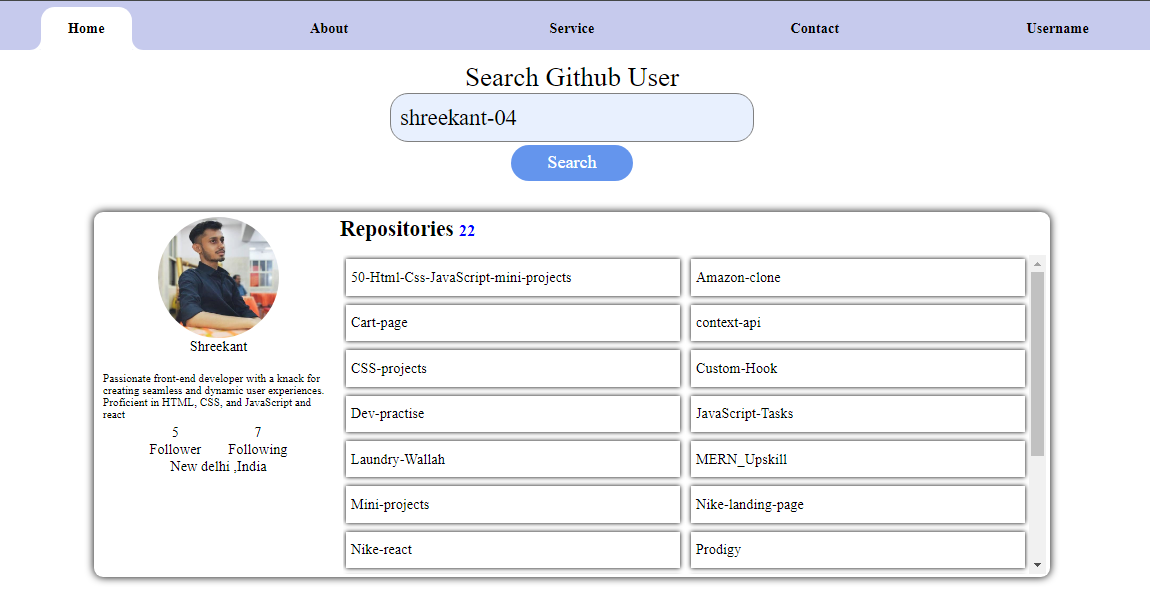Open the About page
The height and width of the screenshot is (608, 1150).
(329, 28)
